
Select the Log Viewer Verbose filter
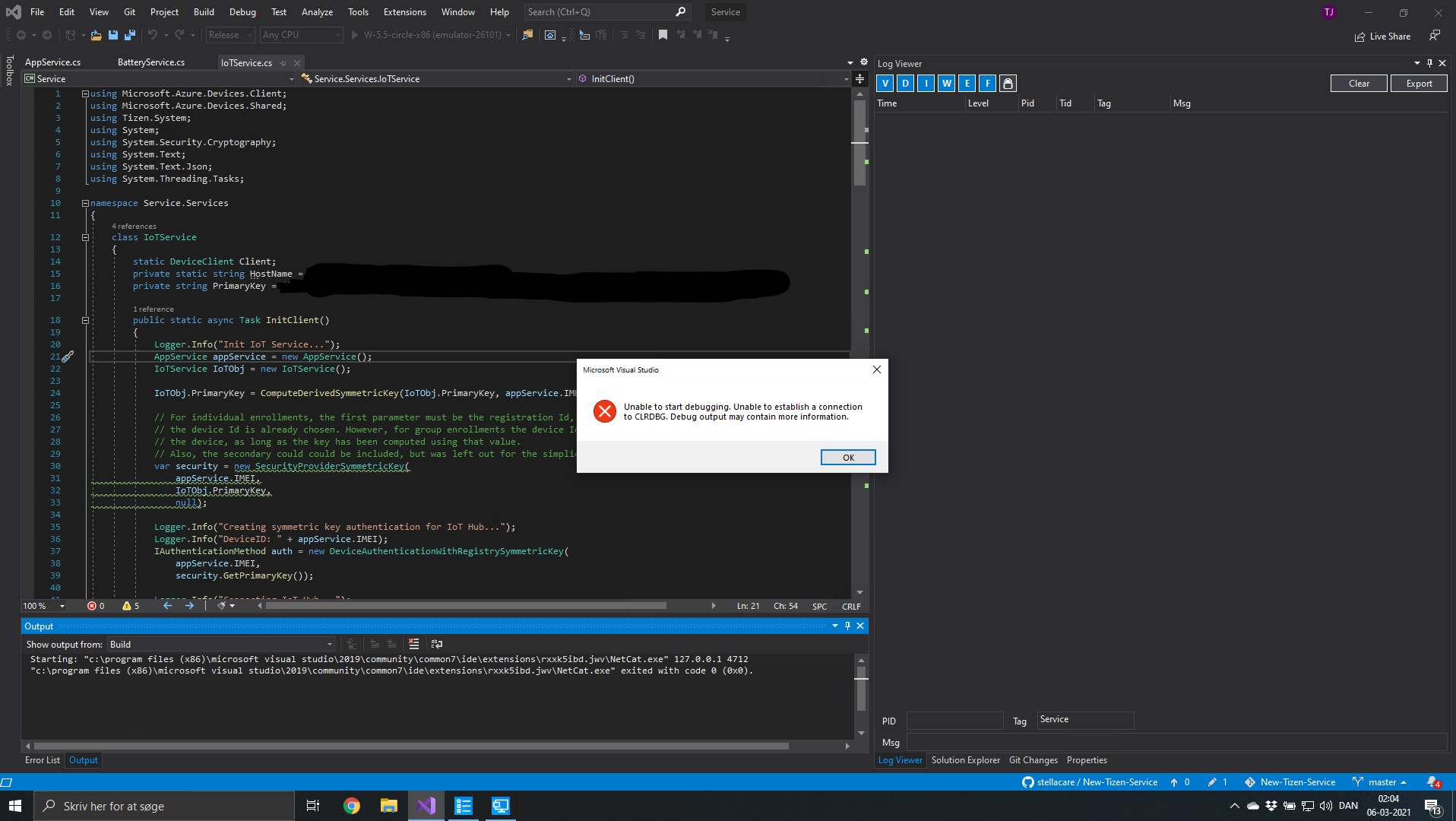click(885, 83)
